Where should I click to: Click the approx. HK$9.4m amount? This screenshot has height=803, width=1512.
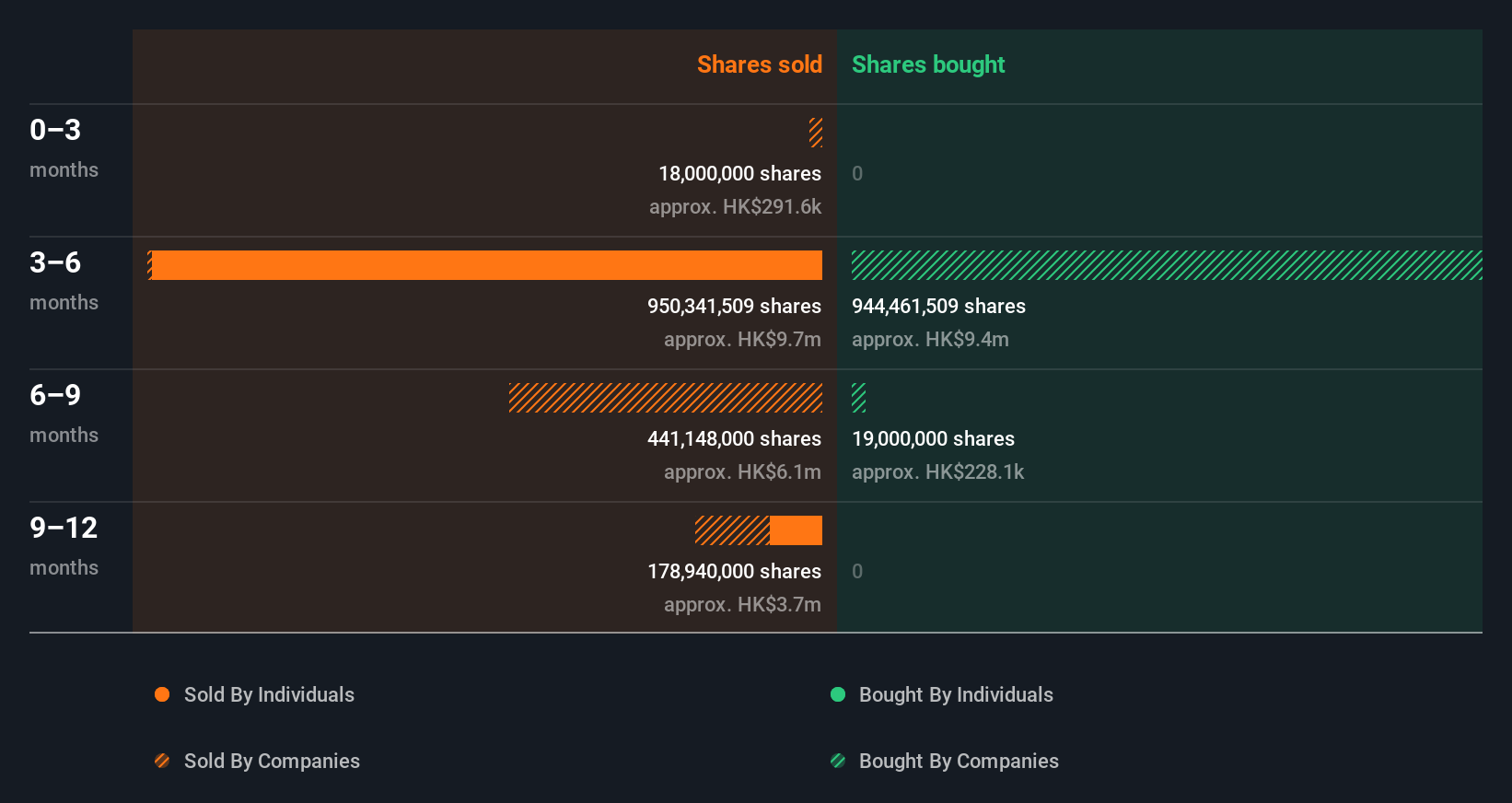(x=930, y=339)
